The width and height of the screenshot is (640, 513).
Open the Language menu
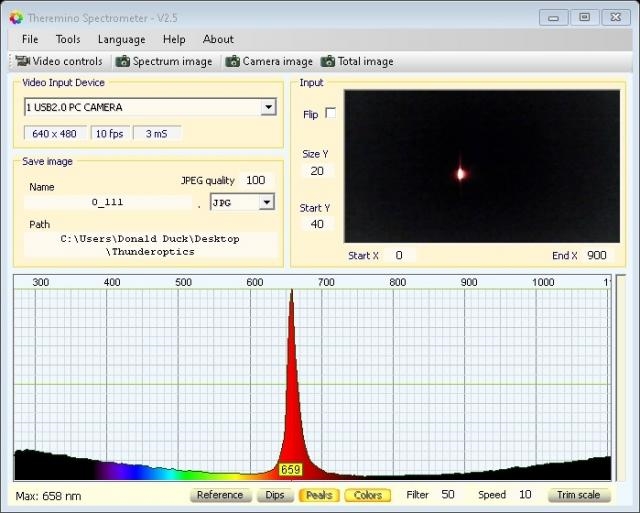121,39
